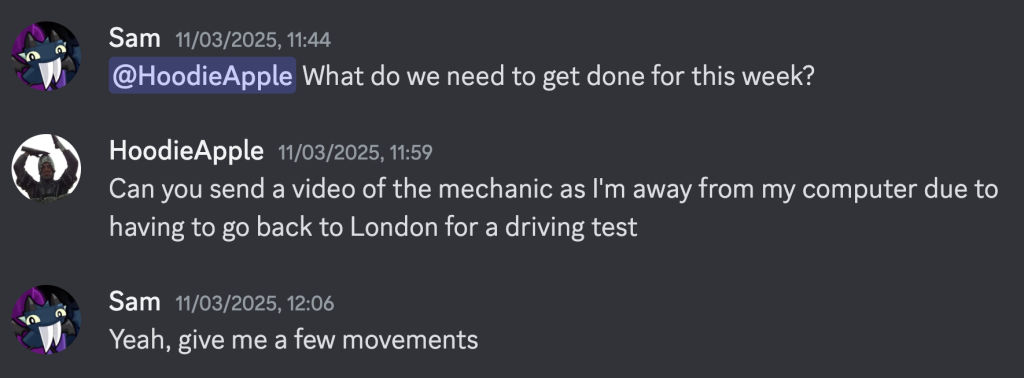Open HoodieApple's profile picture
This screenshot has width=1024, height=378.
[46, 168]
